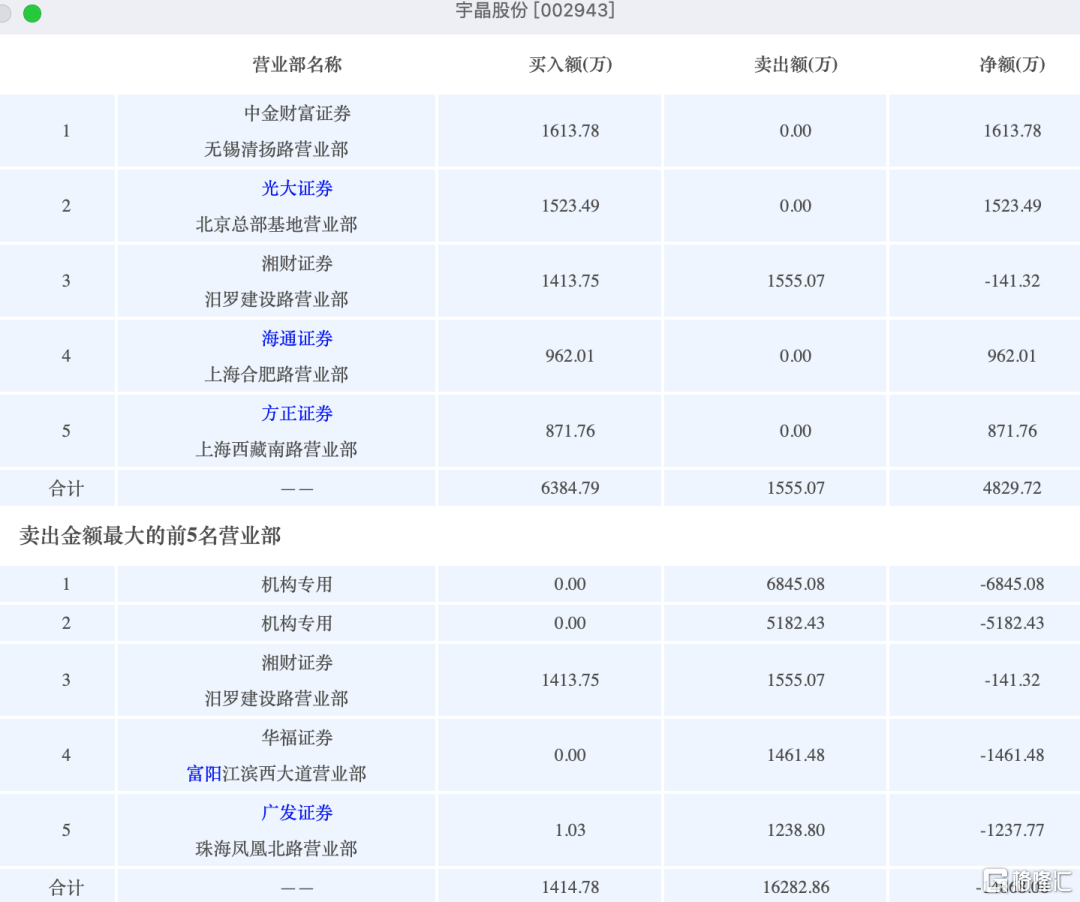This screenshot has height=902, width=1080.
Task: Click first 机构专用 row name
Action: [297, 585]
